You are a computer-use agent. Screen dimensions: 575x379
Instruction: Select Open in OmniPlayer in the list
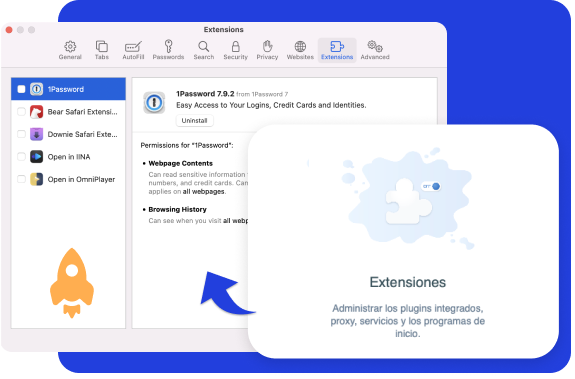point(68,179)
